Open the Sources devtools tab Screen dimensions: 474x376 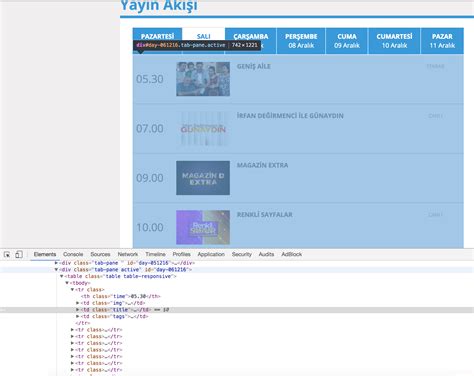click(x=100, y=254)
